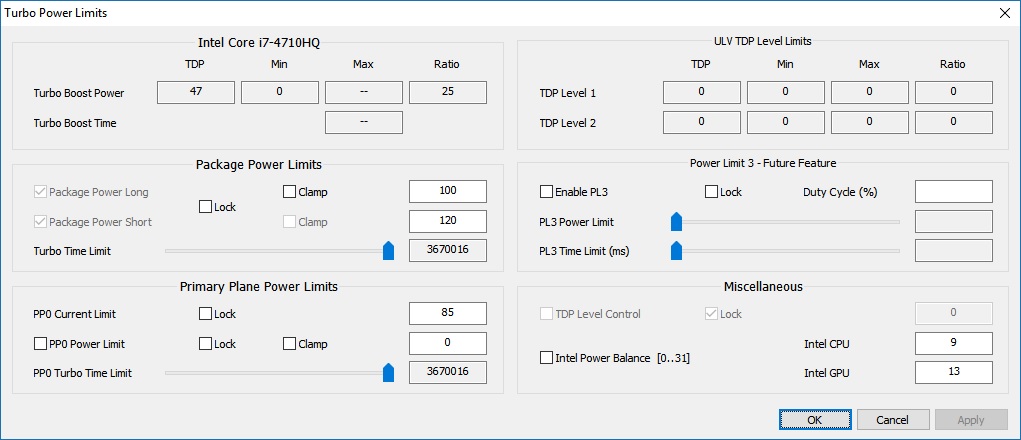Enable Clamp for Package Power Long

pyautogui.click(x=290, y=192)
